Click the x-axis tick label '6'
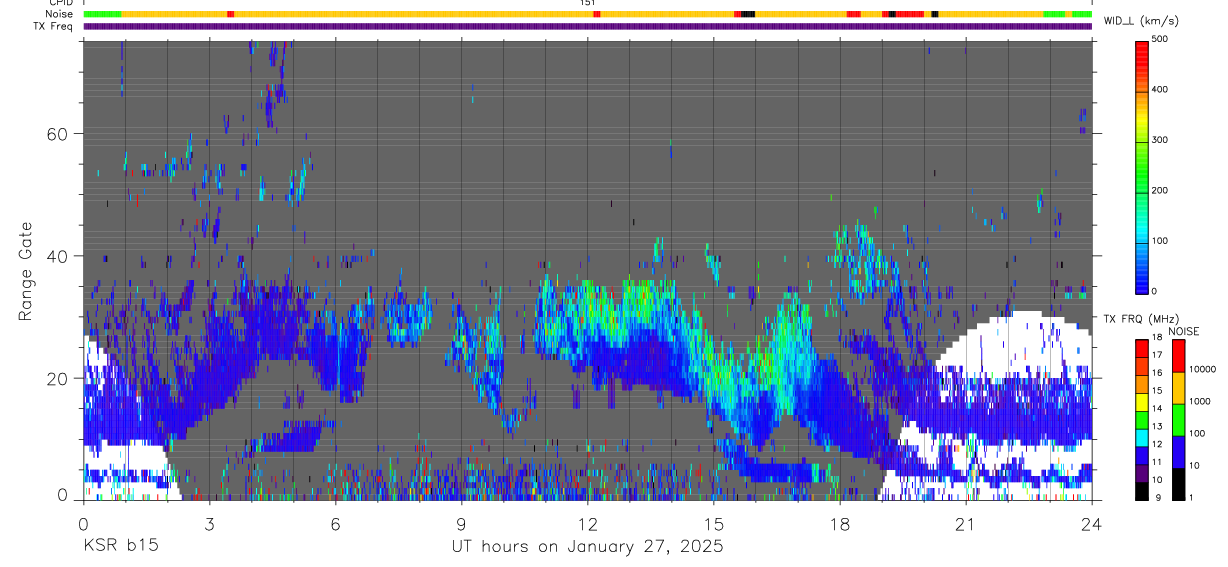This screenshot has width=1228, height=567. (335, 522)
